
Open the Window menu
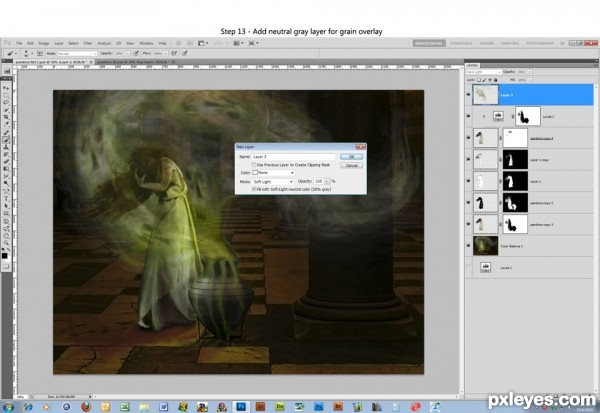tap(147, 43)
